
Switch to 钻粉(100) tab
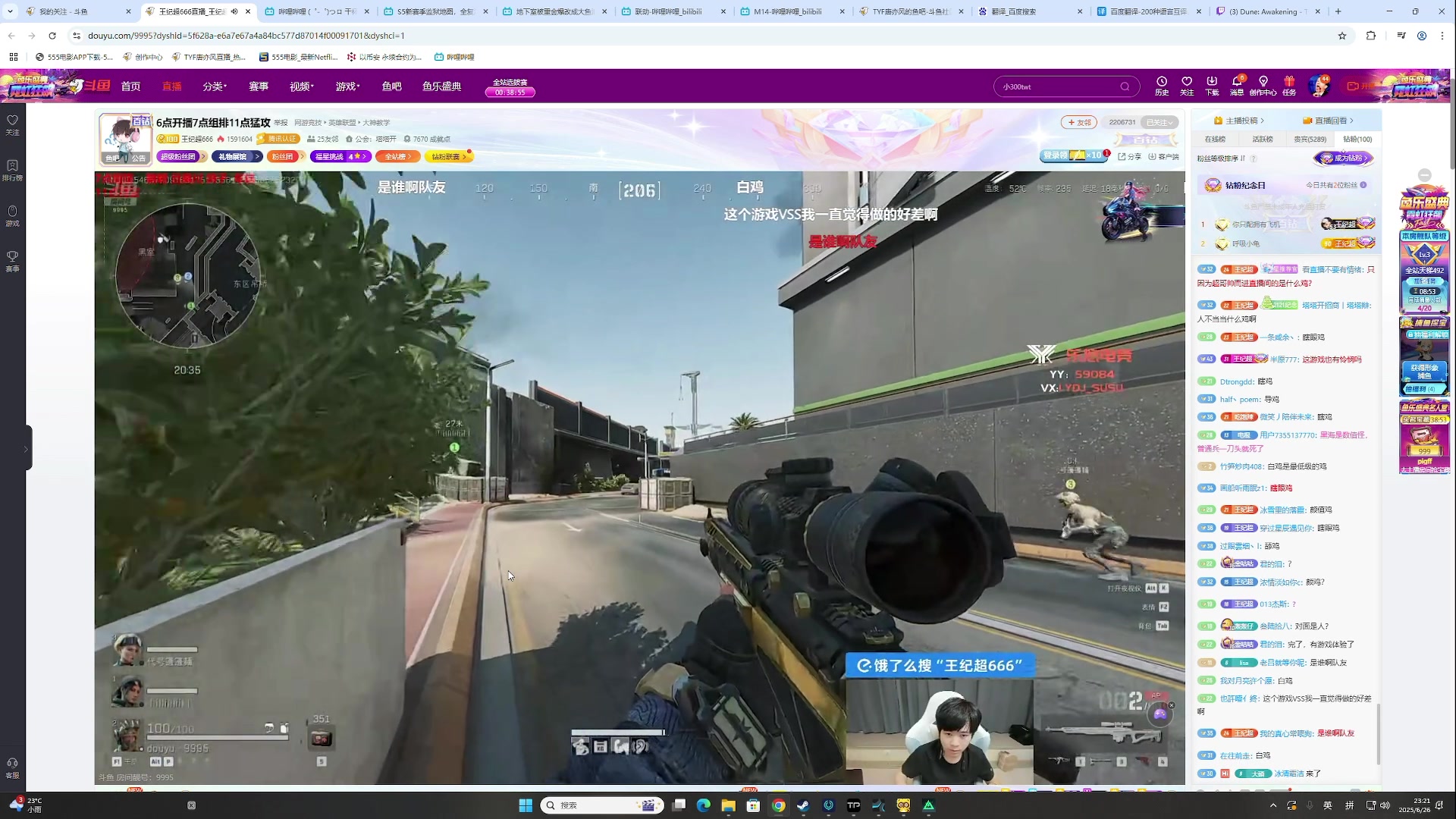pyautogui.click(x=1357, y=140)
